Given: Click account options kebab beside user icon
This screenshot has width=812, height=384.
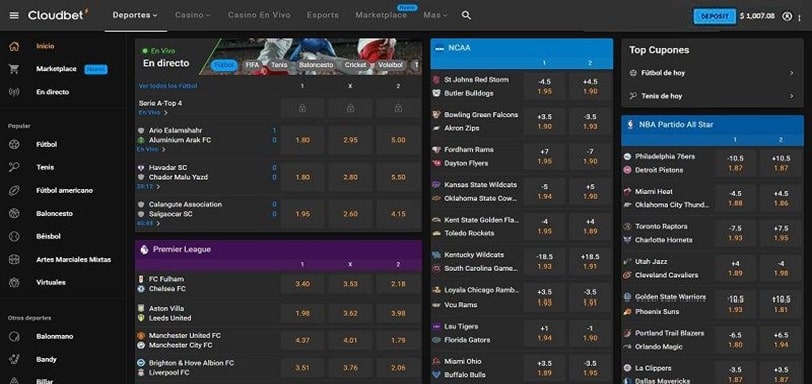Looking at the screenshot, I should click(x=800, y=17).
